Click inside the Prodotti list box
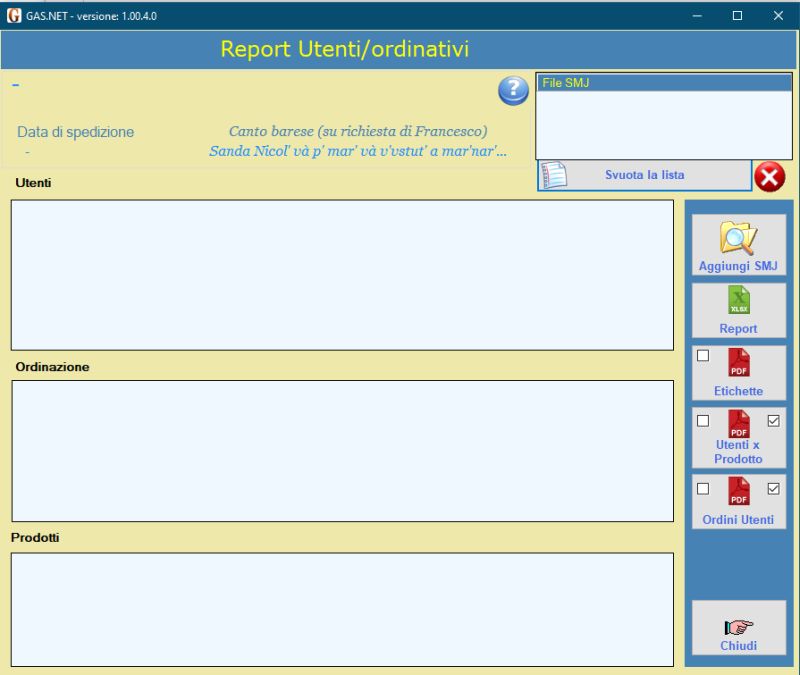Viewport: 800px width, 675px height. [x=342, y=609]
